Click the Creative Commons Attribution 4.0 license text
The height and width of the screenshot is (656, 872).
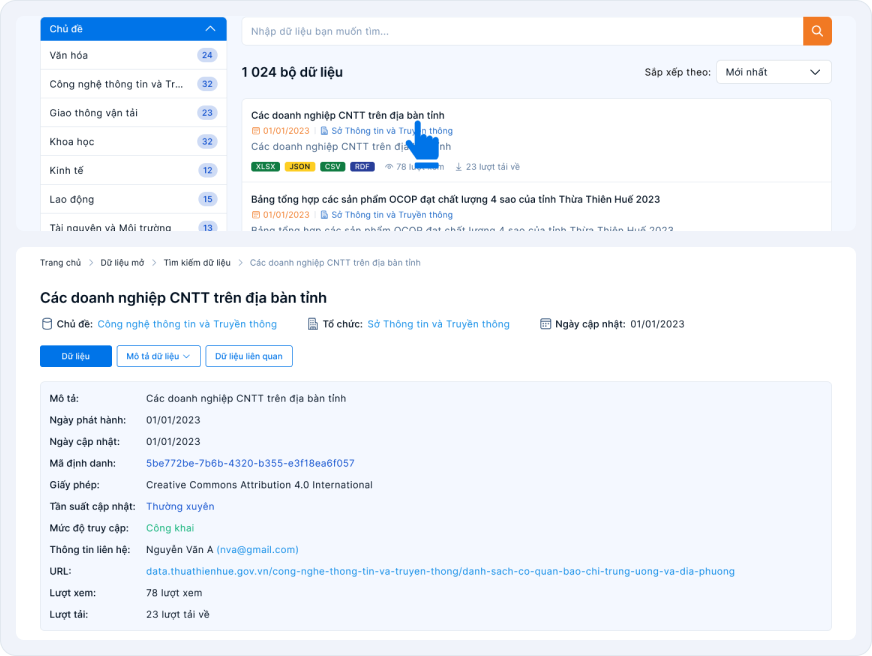259,485
